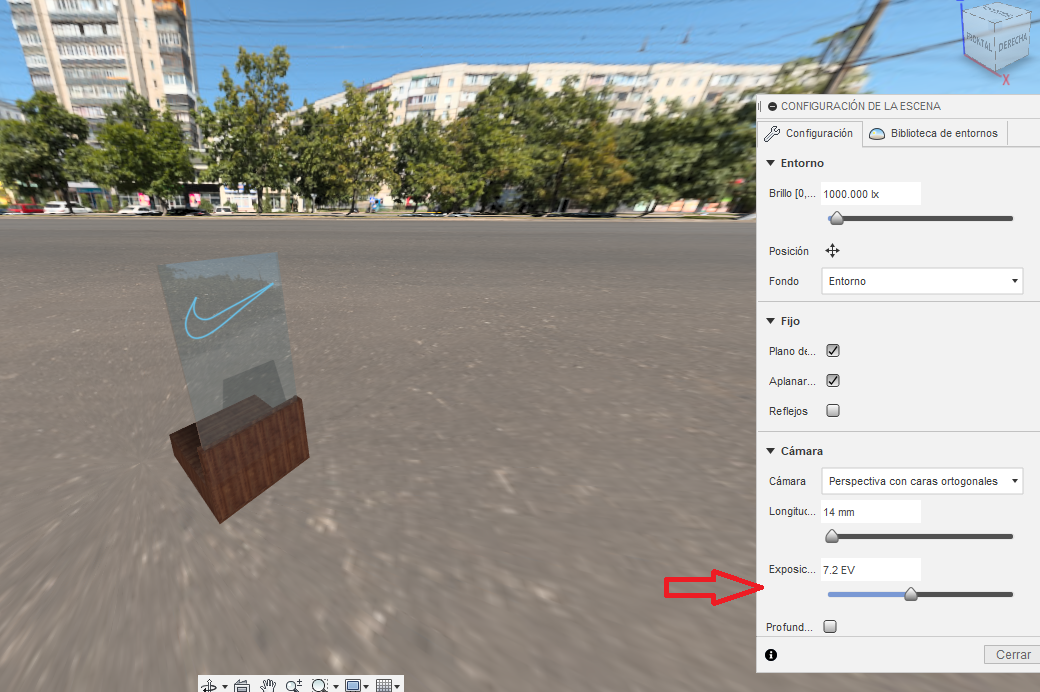Open the Orbit tool dropdown arrow

coord(225,687)
